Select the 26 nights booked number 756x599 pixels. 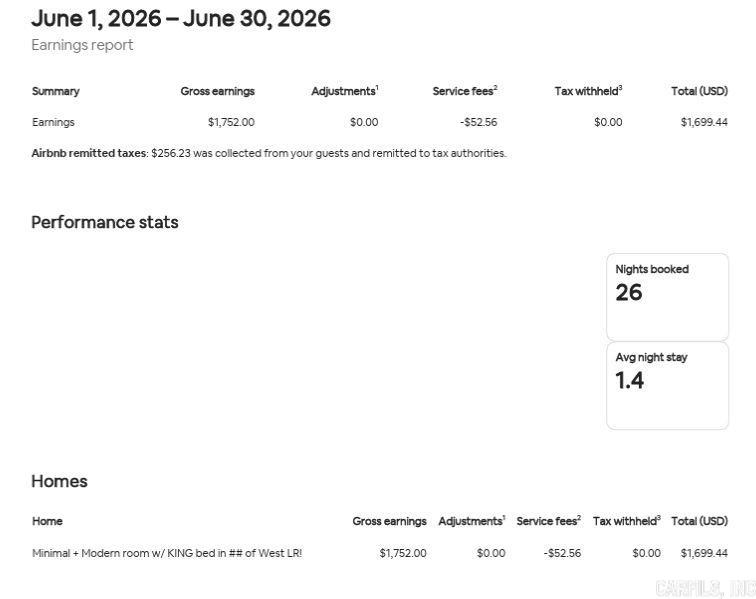pyautogui.click(x=629, y=293)
